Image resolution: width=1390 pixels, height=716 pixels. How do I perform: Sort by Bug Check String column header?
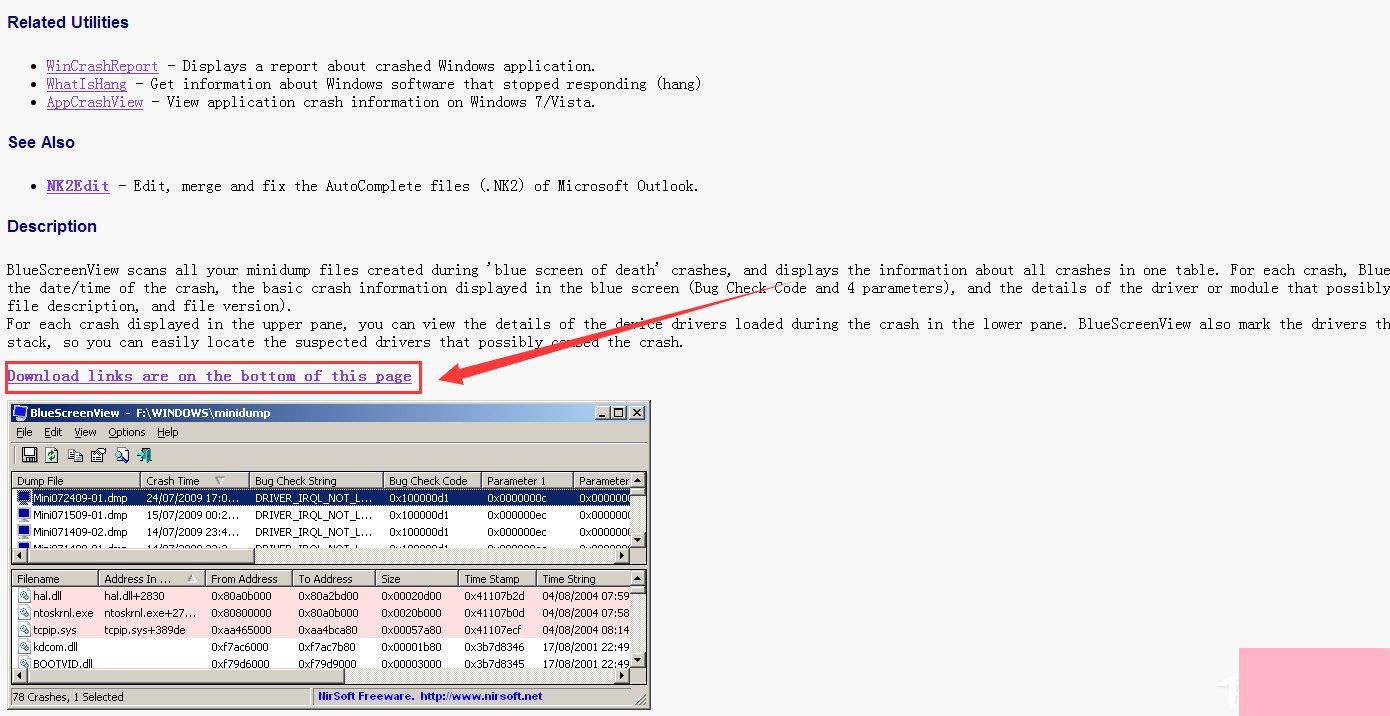click(x=316, y=480)
